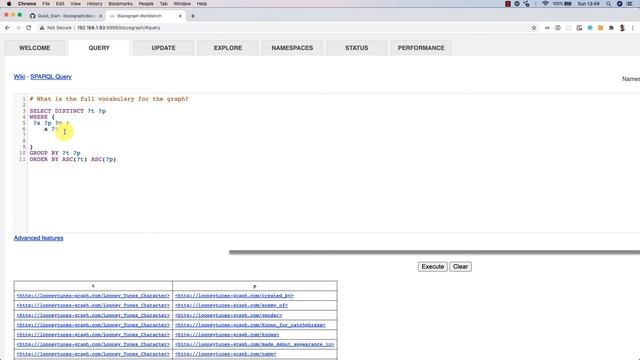Open the People menu
Screen dimensions: 640x360
click(x=146, y=4)
